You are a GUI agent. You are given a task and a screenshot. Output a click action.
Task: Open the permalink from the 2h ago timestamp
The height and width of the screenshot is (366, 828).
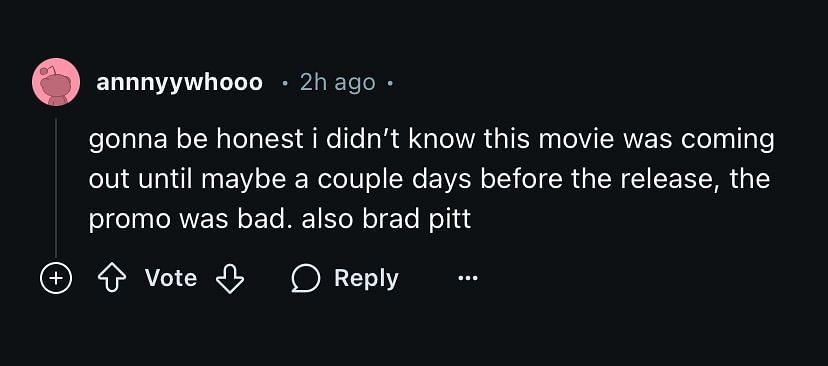click(337, 82)
